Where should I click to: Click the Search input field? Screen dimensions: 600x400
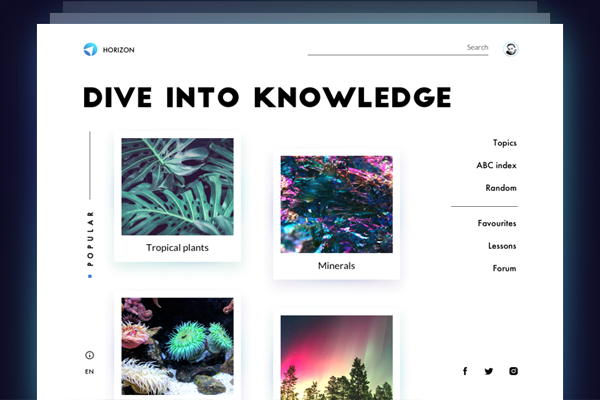pos(398,49)
